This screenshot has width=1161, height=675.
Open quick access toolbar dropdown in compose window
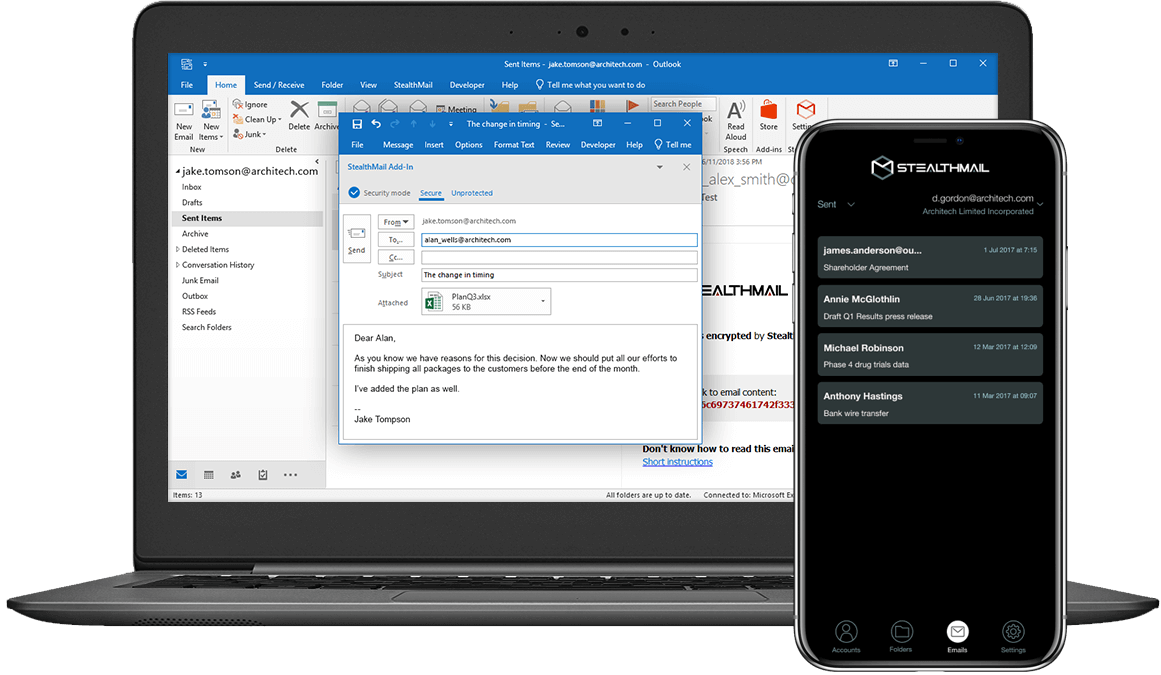450,124
